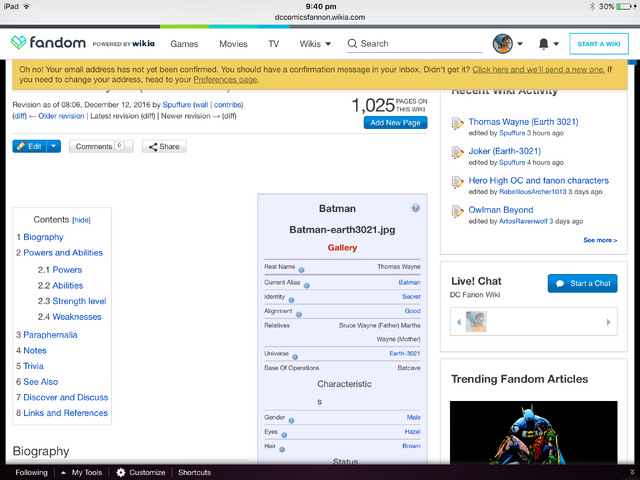Click info icon next to Gender

tap(291, 420)
